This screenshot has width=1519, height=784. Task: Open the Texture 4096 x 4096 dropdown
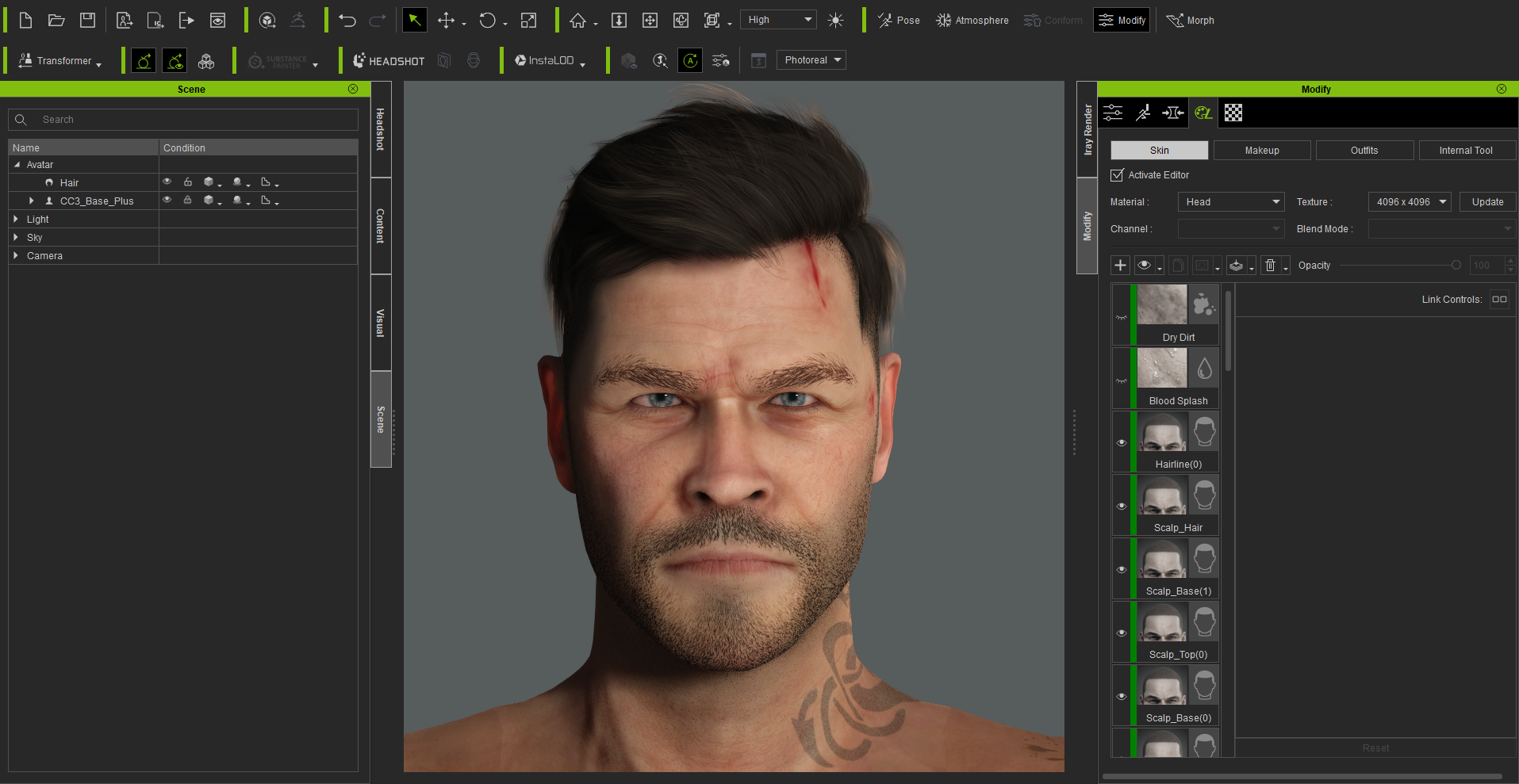pyautogui.click(x=1410, y=202)
